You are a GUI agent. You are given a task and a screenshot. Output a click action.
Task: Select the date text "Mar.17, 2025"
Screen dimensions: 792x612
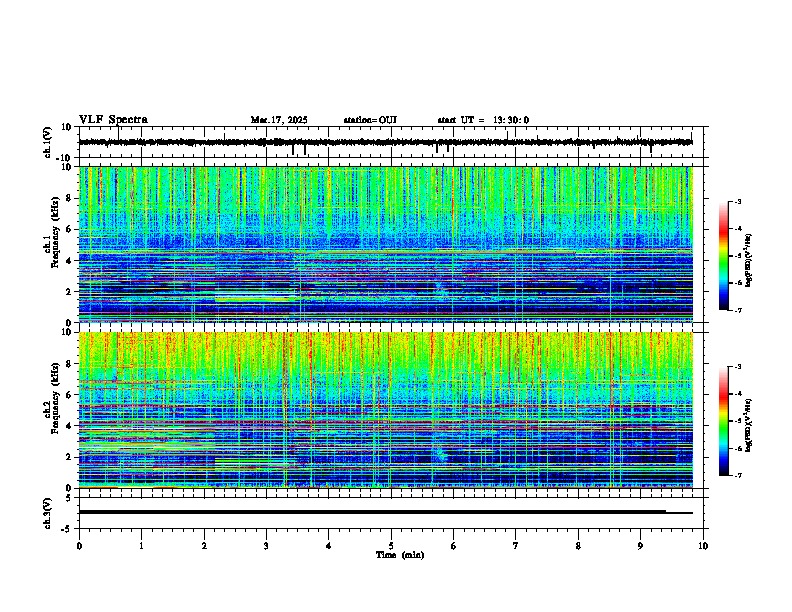pyautogui.click(x=279, y=120)
